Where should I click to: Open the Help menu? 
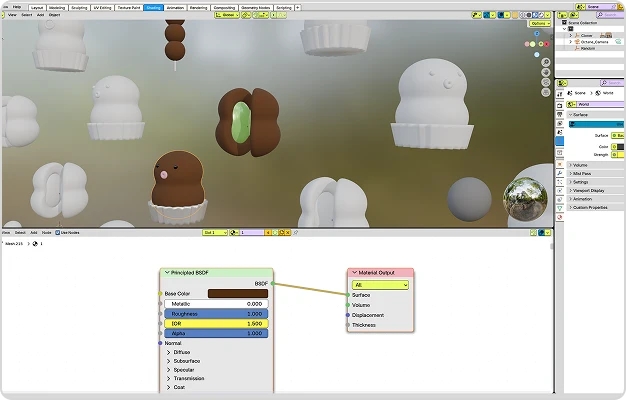click(17, 7)
